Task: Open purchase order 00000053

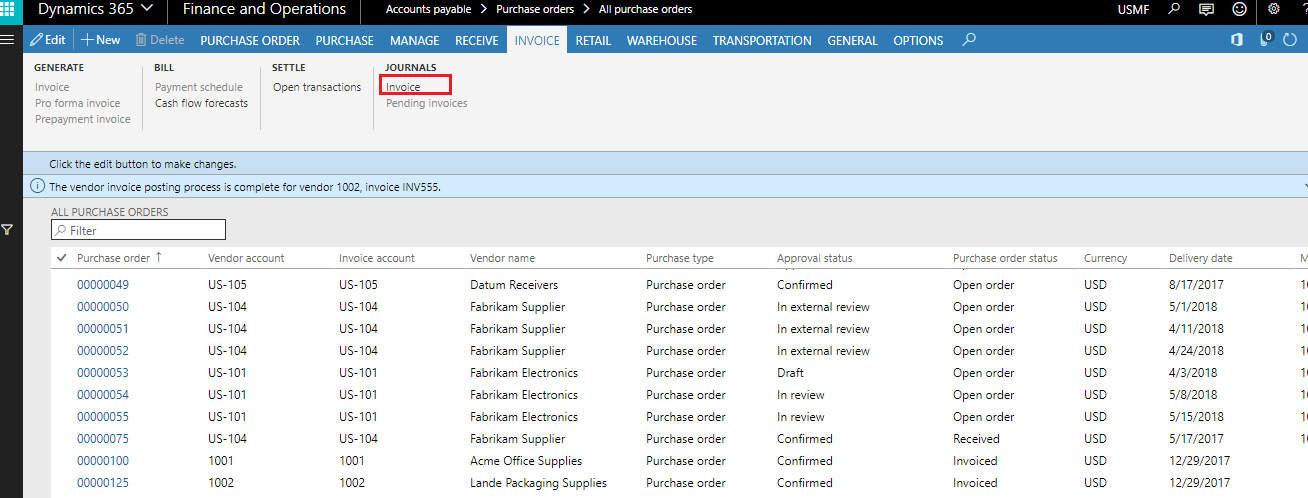Action: (x=103, y=373)
